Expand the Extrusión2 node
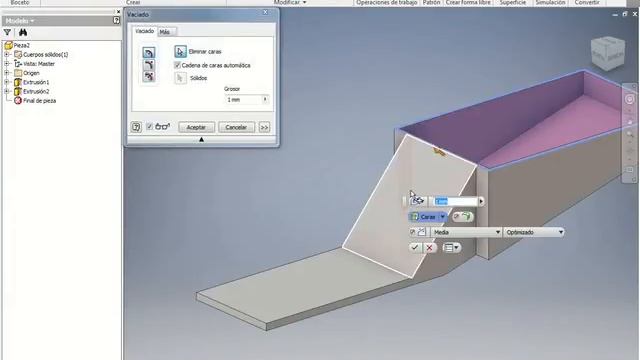Viewport: 640px width, 360px height. coord(7,91)
